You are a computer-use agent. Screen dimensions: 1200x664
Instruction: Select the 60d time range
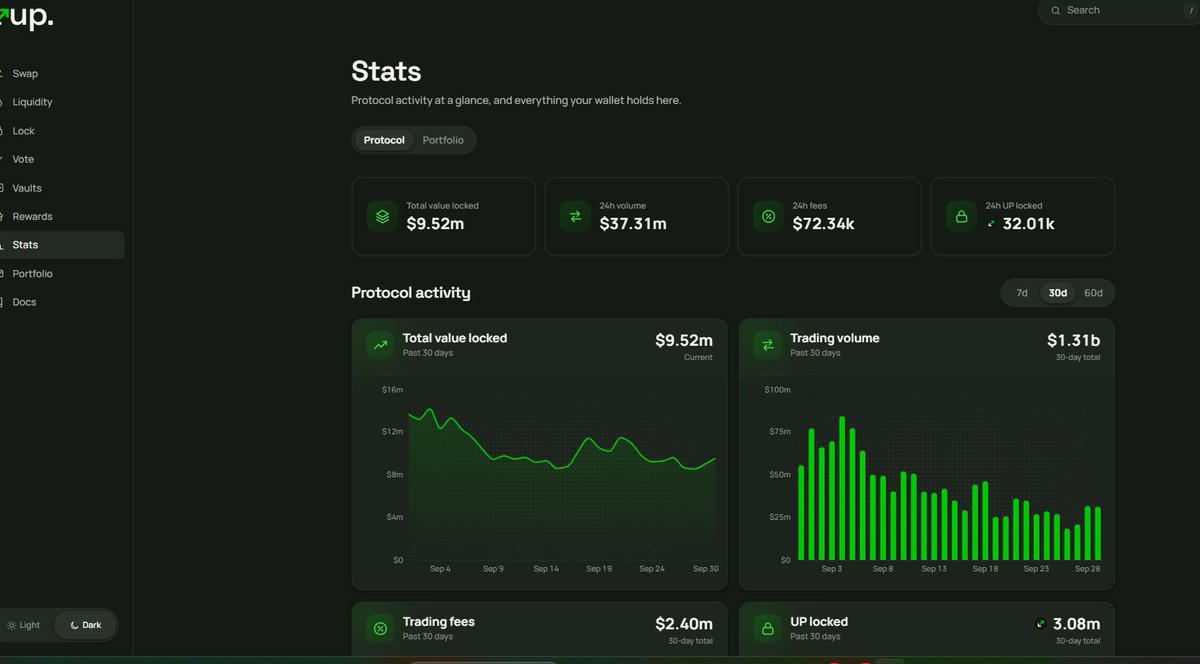[x=1093, y=293]
